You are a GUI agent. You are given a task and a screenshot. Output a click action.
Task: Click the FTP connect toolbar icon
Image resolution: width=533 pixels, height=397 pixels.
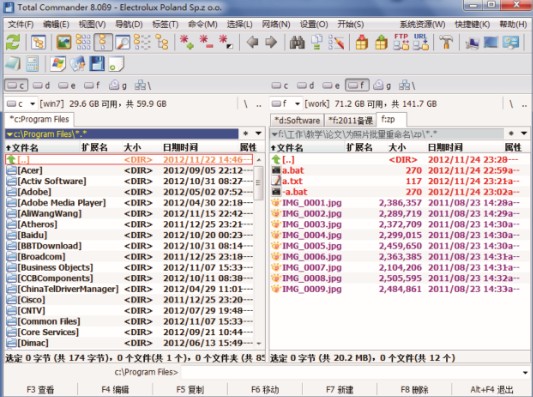point(401,42)
